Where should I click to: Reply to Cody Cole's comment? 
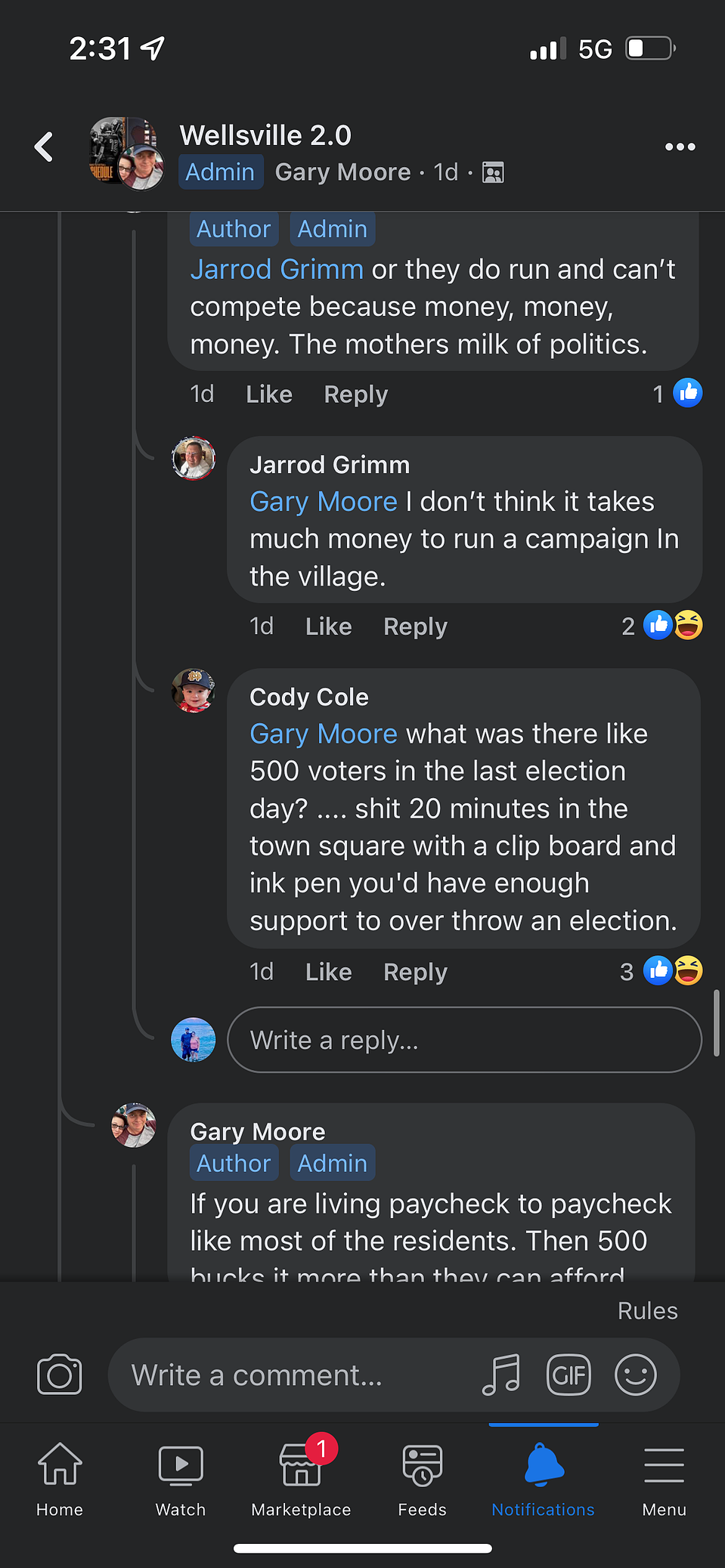click(415, 972)
